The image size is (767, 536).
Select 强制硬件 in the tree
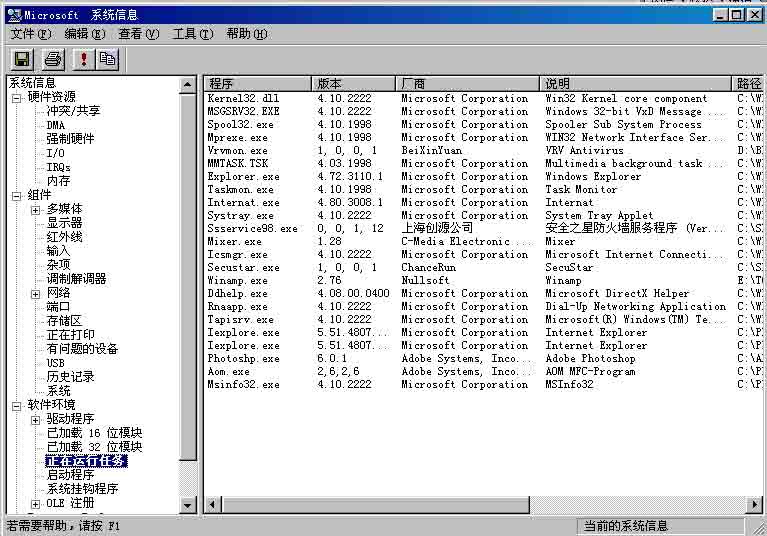coord(70,138)
